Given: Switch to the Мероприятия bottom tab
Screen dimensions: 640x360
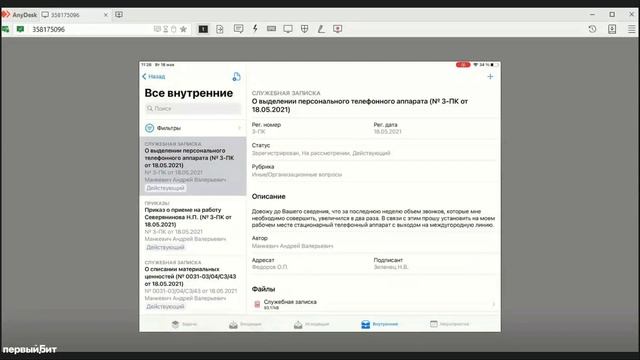Looking at the screenshot, I should (x=449, y=324).
